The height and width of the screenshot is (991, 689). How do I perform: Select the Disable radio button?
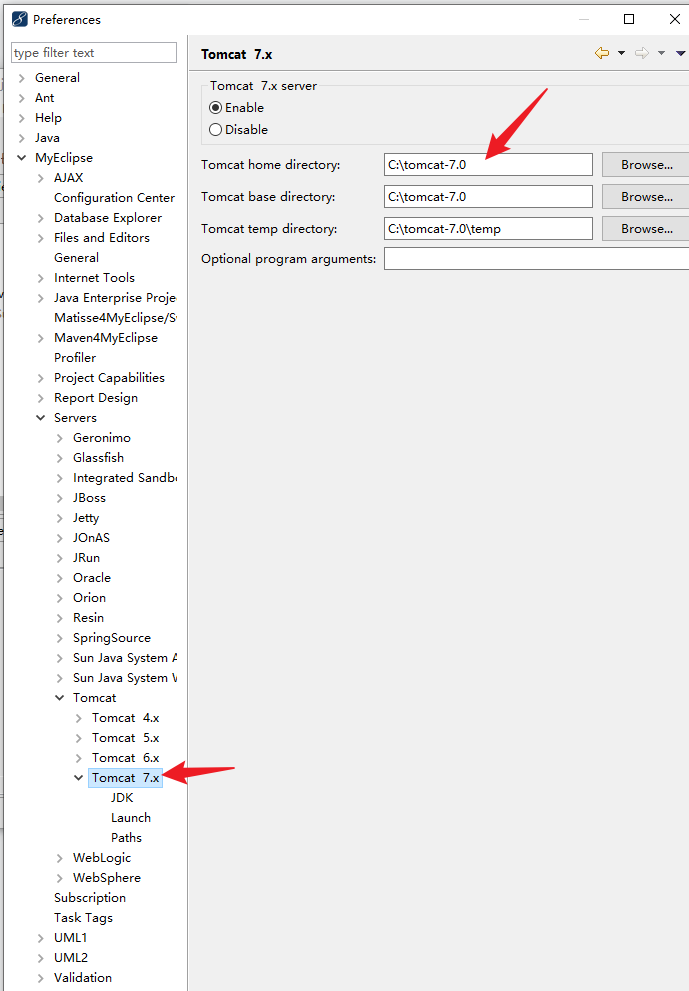216,130
